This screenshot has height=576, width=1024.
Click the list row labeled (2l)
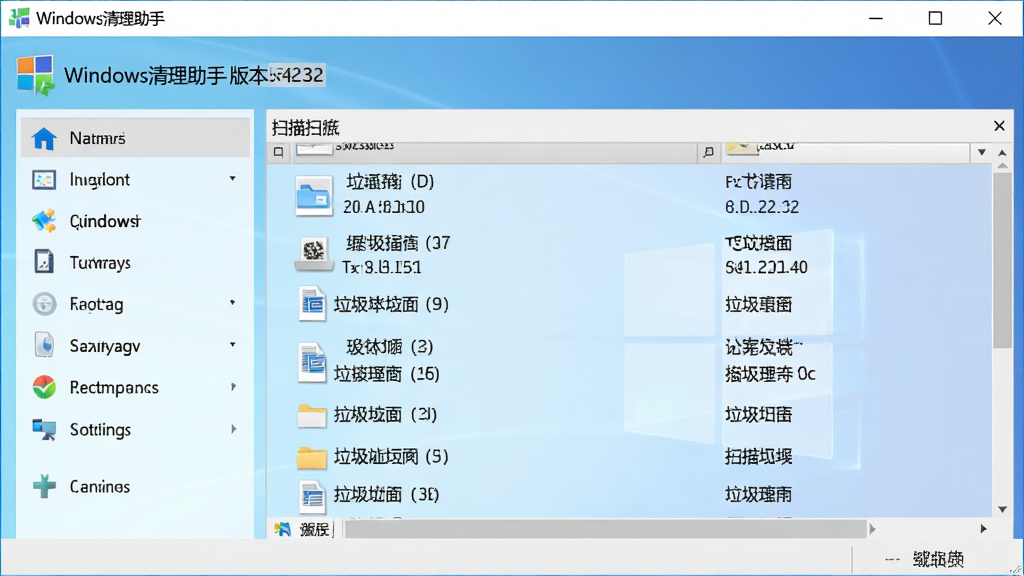pyautogui.click(x=630, y=415)
